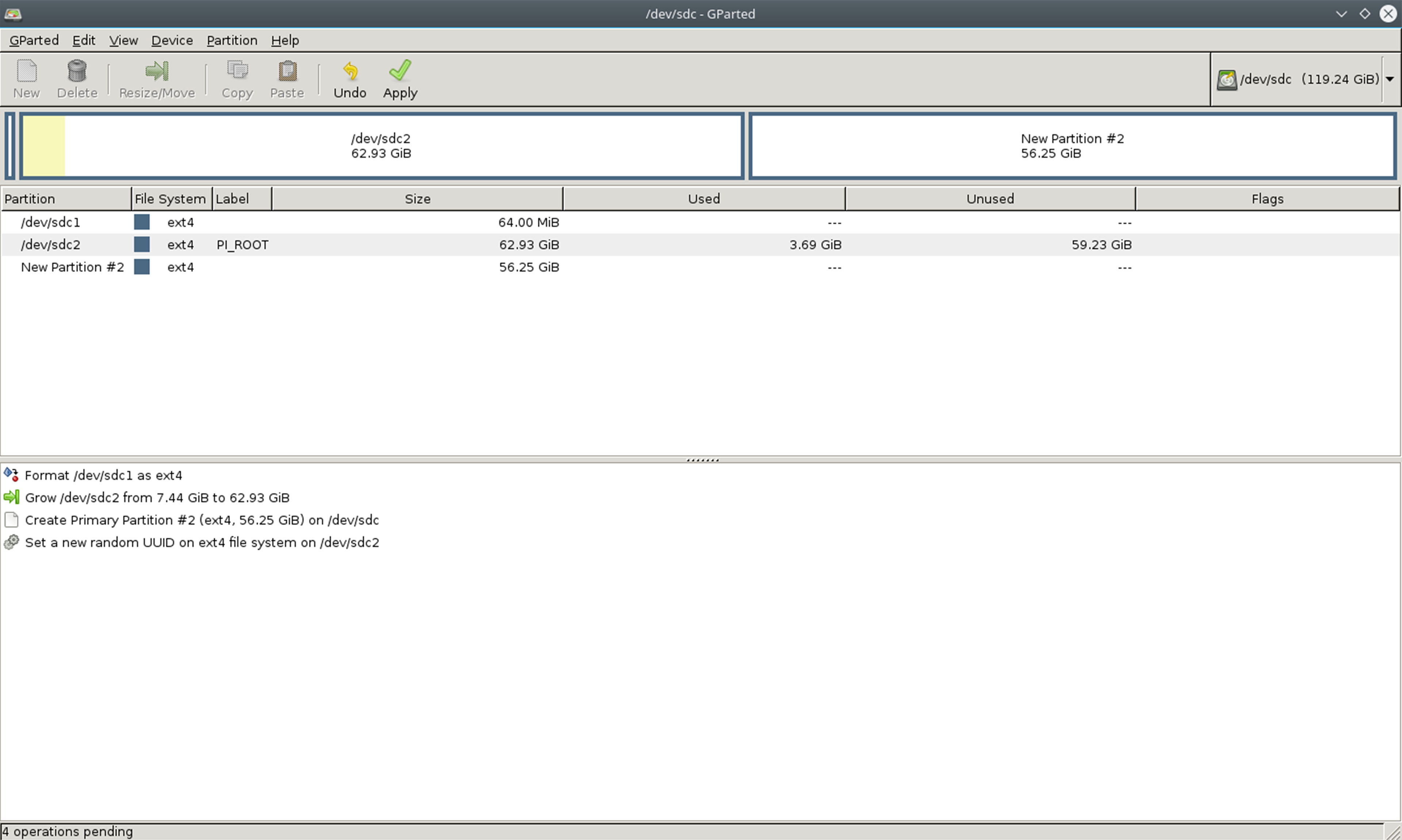Screen dimensions: 1402x840
Task: Apply all pending operations
Action: [400, 80]
